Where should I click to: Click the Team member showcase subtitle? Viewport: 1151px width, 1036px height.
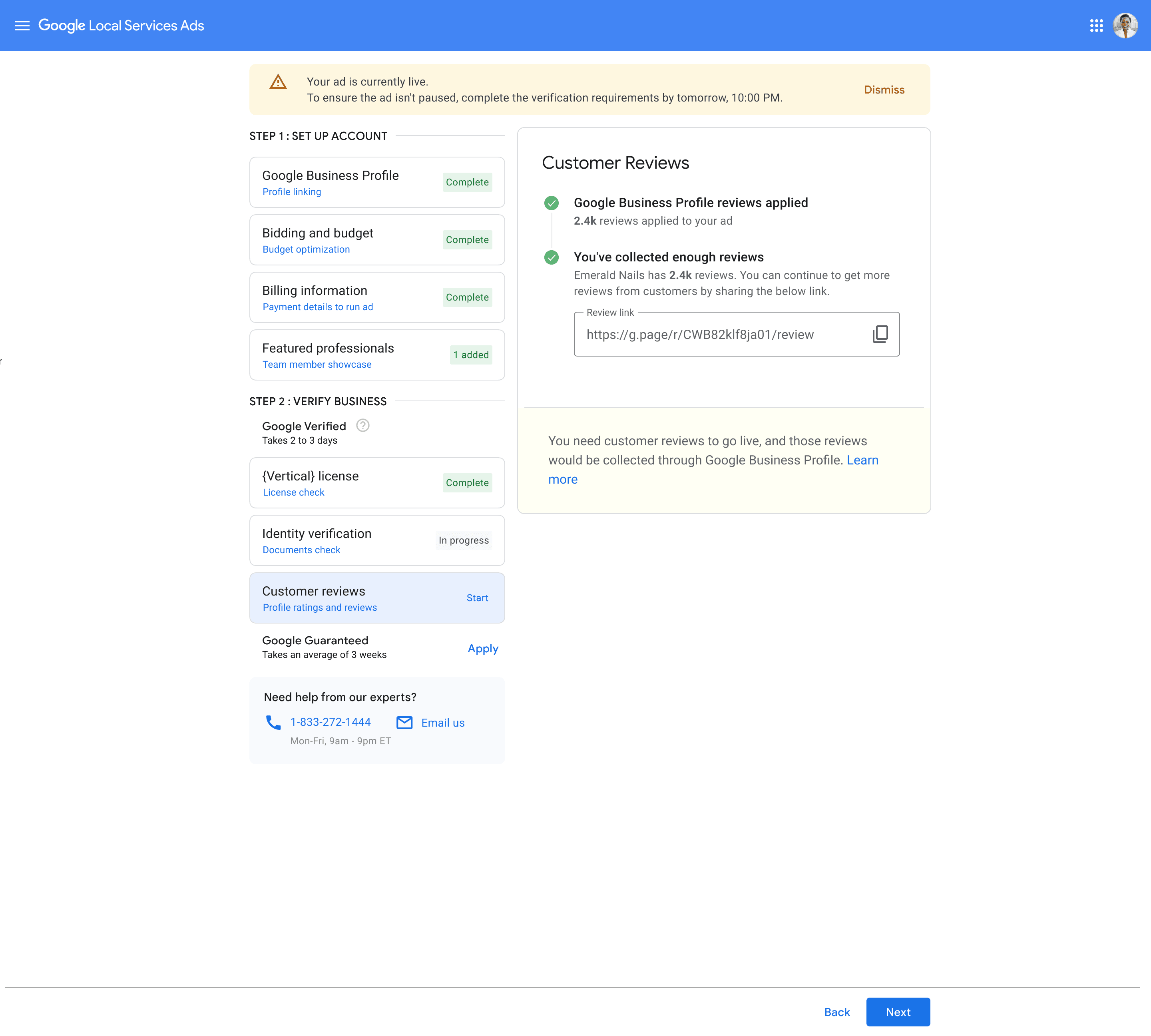pos(317,364)
